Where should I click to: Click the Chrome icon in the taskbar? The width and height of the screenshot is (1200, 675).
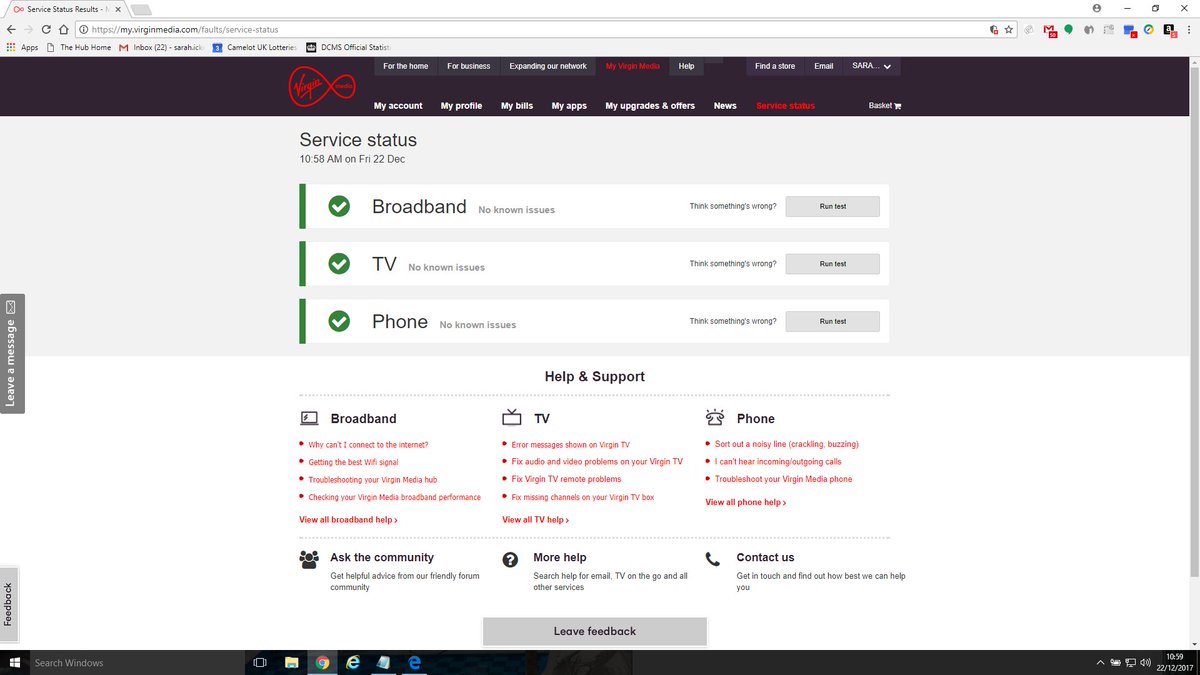[x=322, y=662]
